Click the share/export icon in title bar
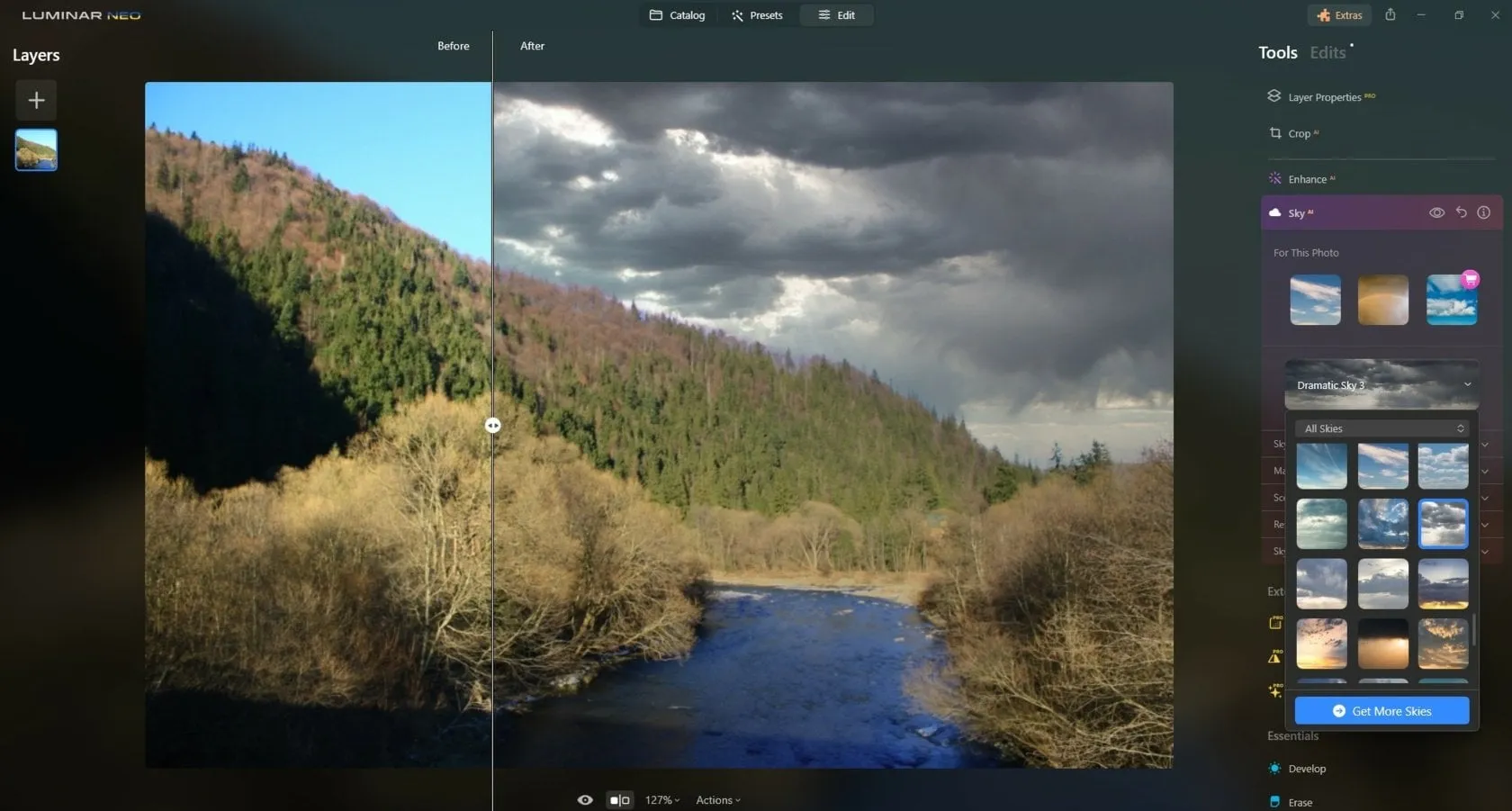Viewport: 1512px width, 811px height. click(x=1390, y=15)
